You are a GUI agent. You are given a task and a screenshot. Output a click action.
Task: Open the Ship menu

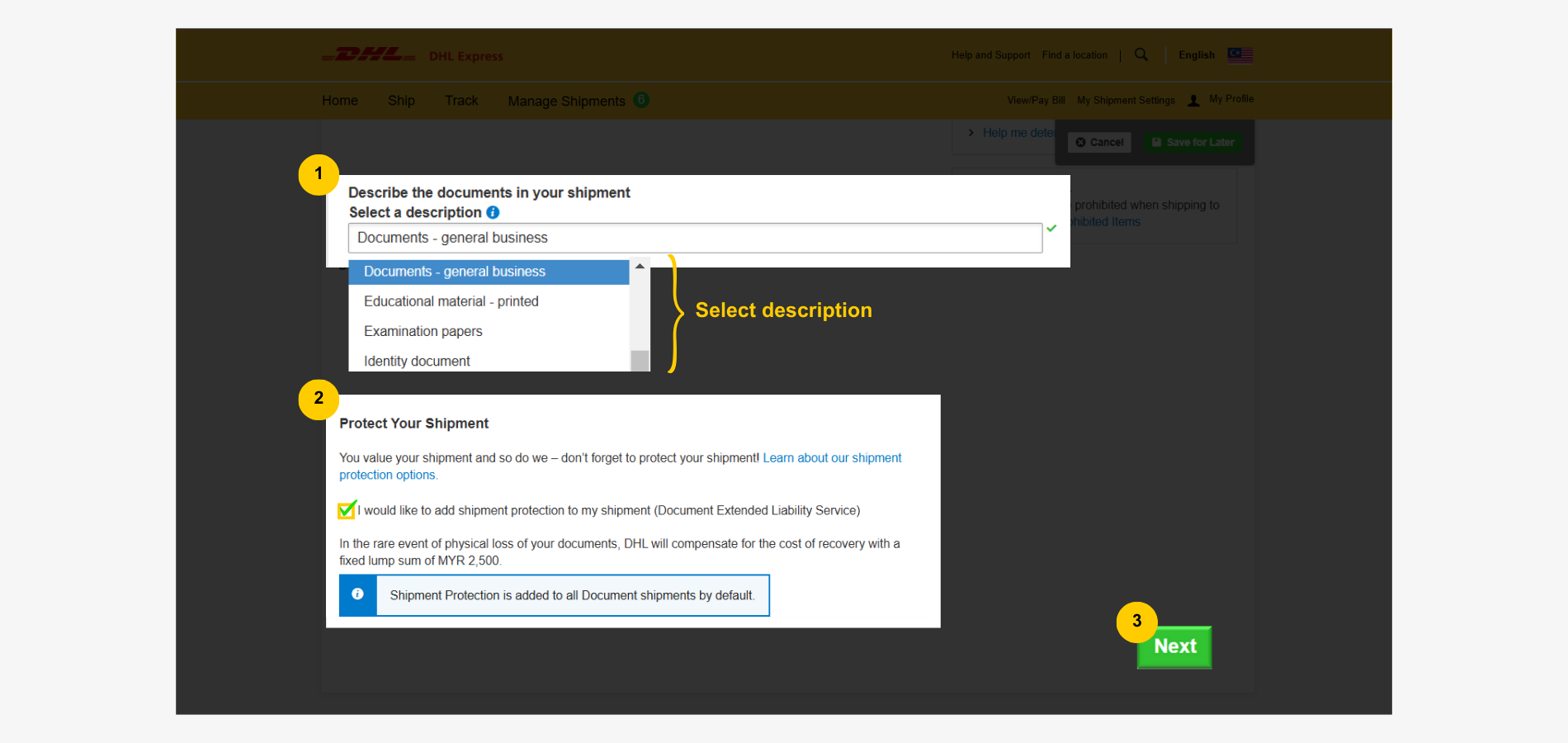tap(401, 100)
